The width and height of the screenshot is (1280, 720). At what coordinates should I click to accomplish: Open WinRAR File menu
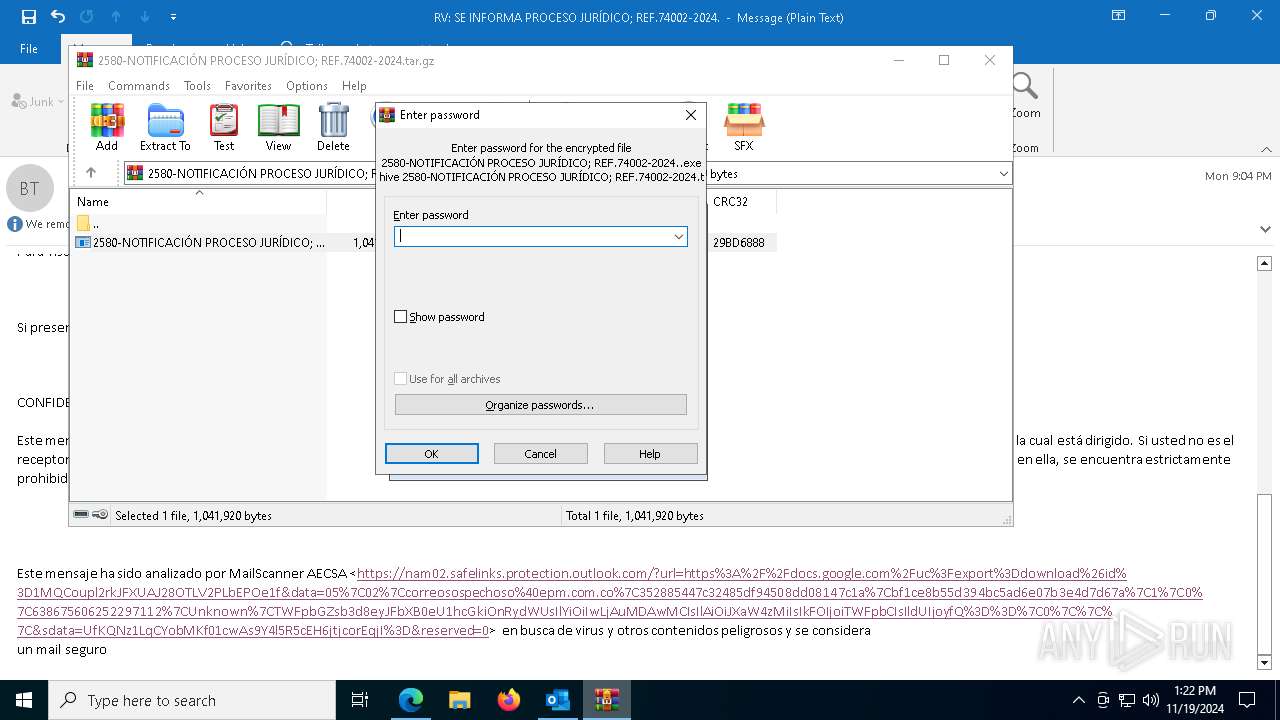tap(85, 86)
